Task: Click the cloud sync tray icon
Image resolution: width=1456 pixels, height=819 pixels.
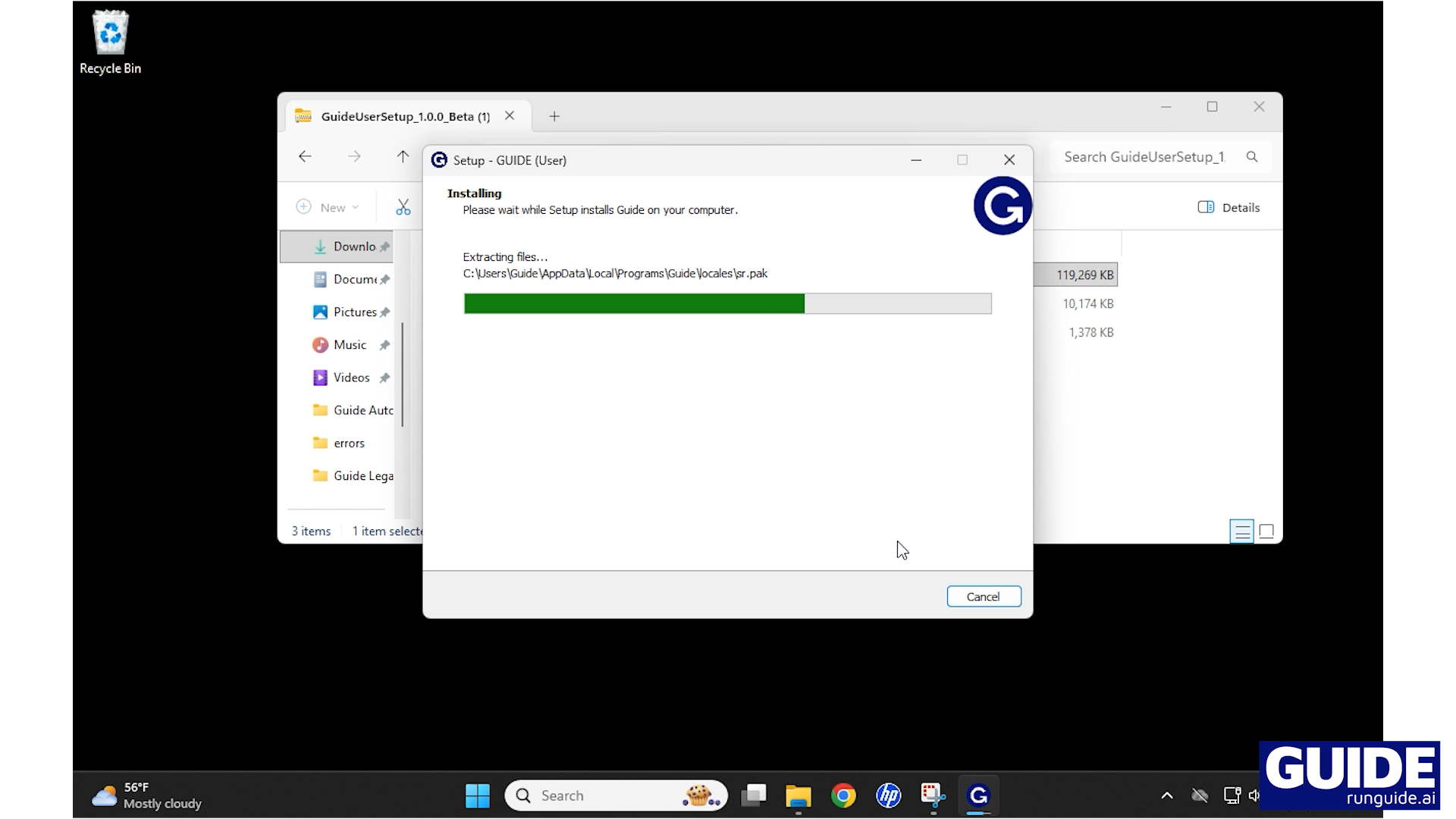Action: click(x=1200, y=795)
